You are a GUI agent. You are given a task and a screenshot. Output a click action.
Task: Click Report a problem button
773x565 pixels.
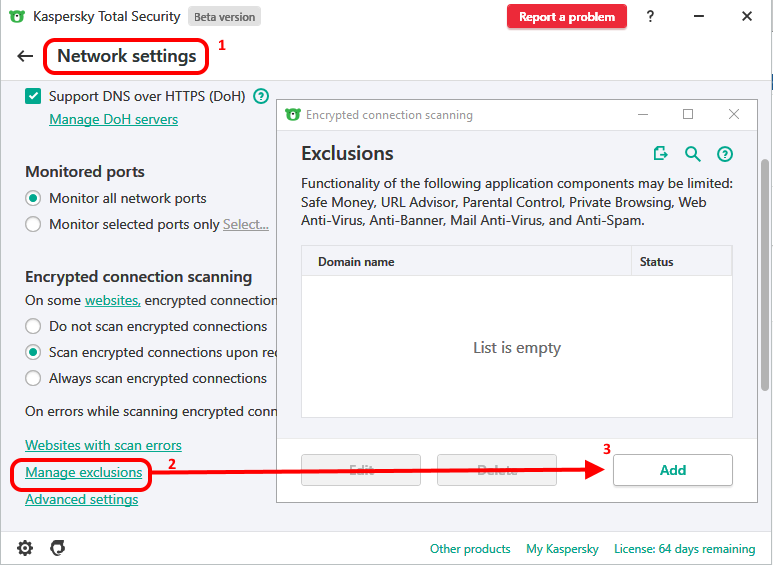point(566,17)
